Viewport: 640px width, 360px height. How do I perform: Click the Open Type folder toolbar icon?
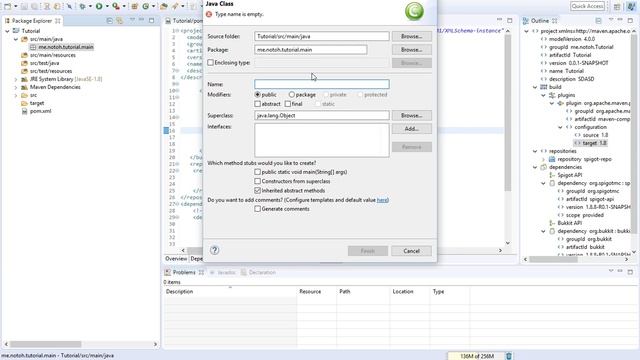coord(164,6)
